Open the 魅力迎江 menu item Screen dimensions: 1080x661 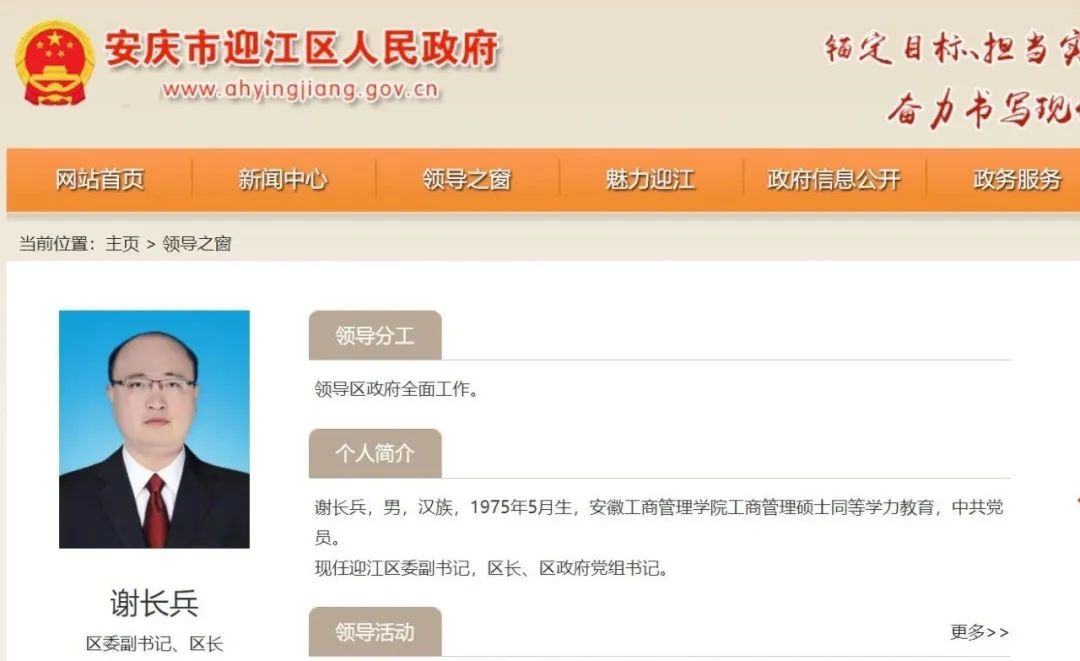click(x=650, y=180)
